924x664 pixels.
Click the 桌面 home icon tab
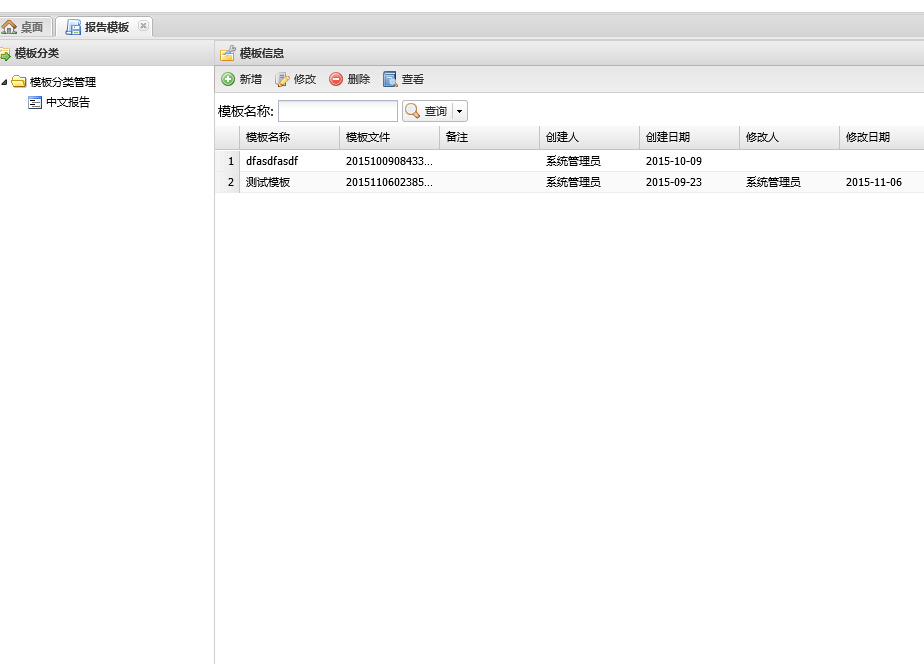tap(10, 27)
